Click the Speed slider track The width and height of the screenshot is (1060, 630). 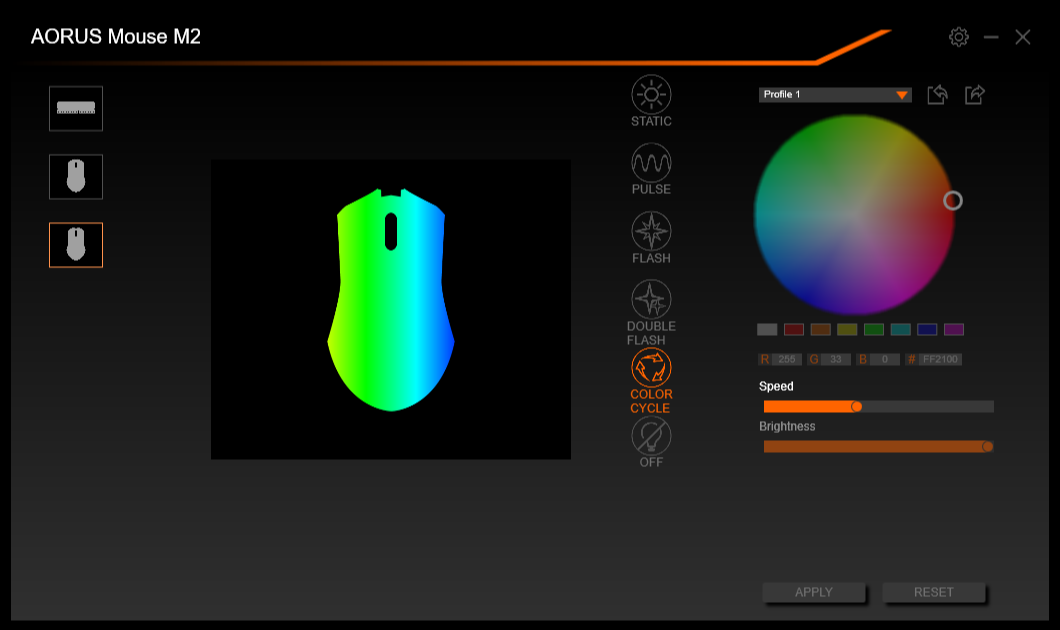click(x=878, y=406)
